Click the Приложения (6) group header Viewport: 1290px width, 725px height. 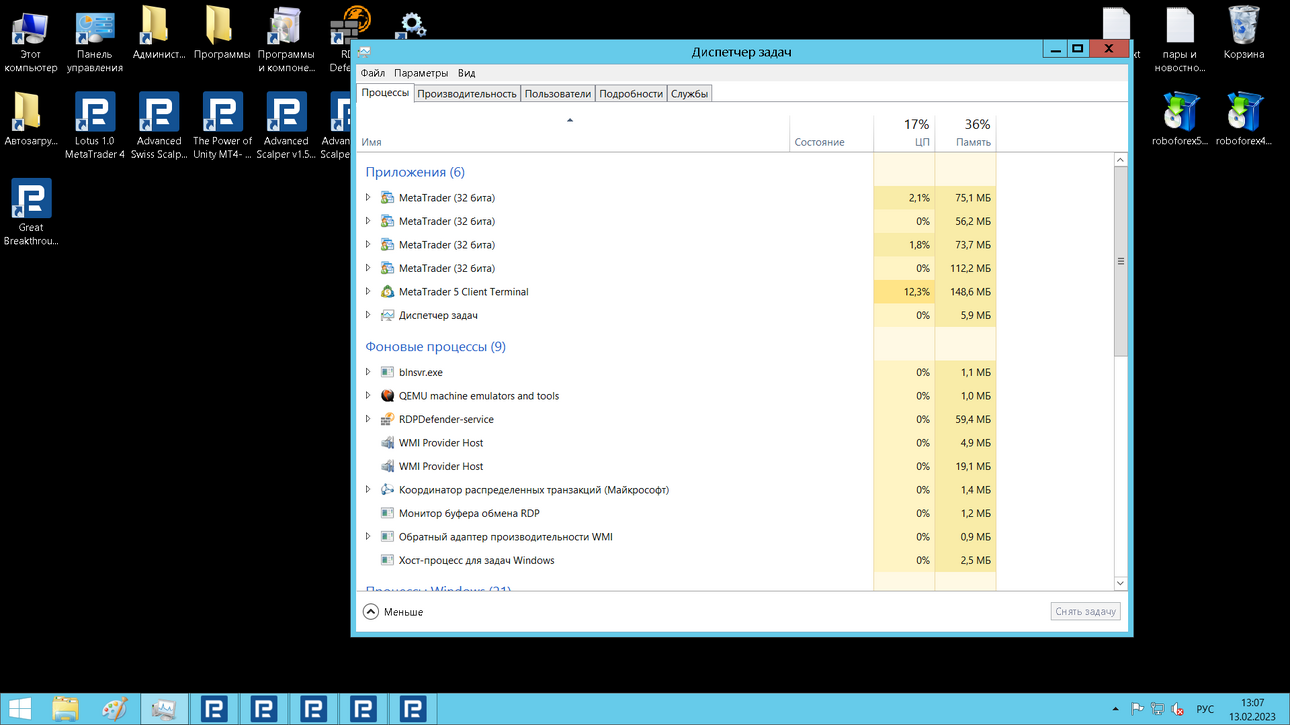tap(415, 172)
